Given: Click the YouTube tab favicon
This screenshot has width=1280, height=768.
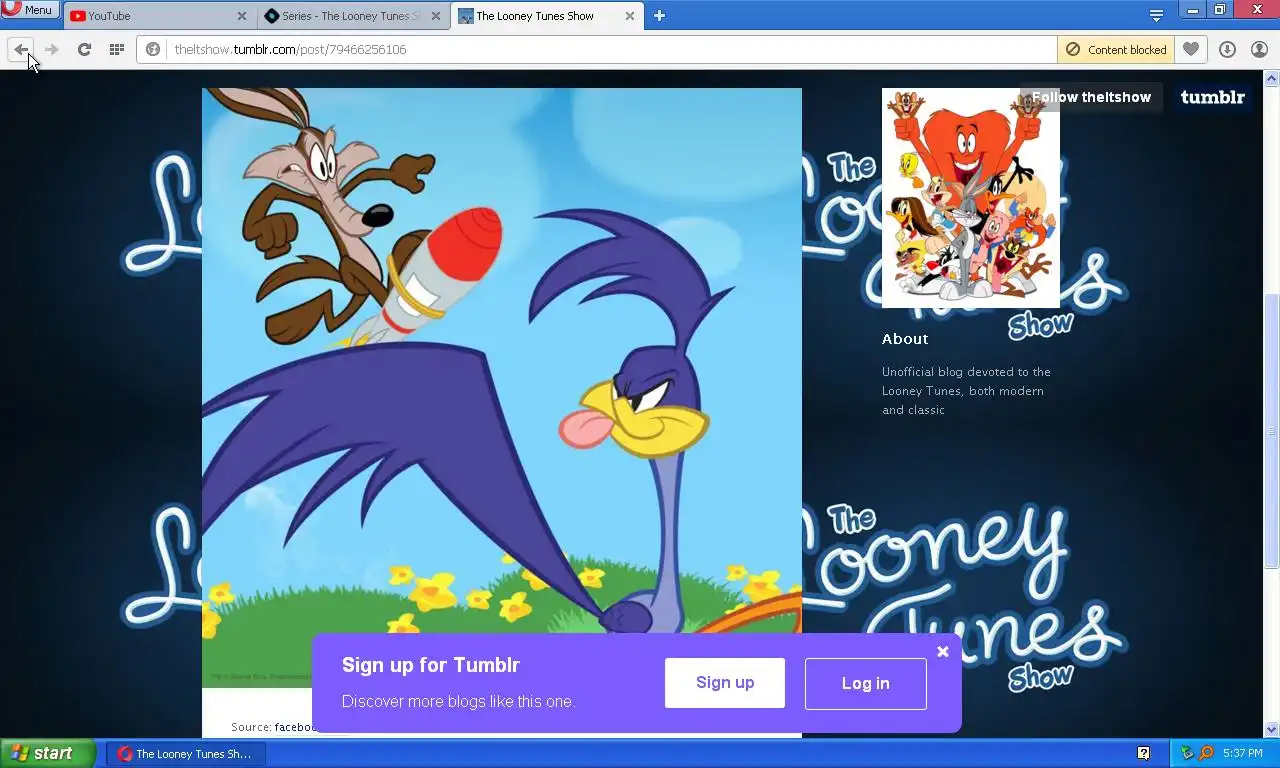Looking at the screenshot, I should pyautogui.click(x=77, y=16).
